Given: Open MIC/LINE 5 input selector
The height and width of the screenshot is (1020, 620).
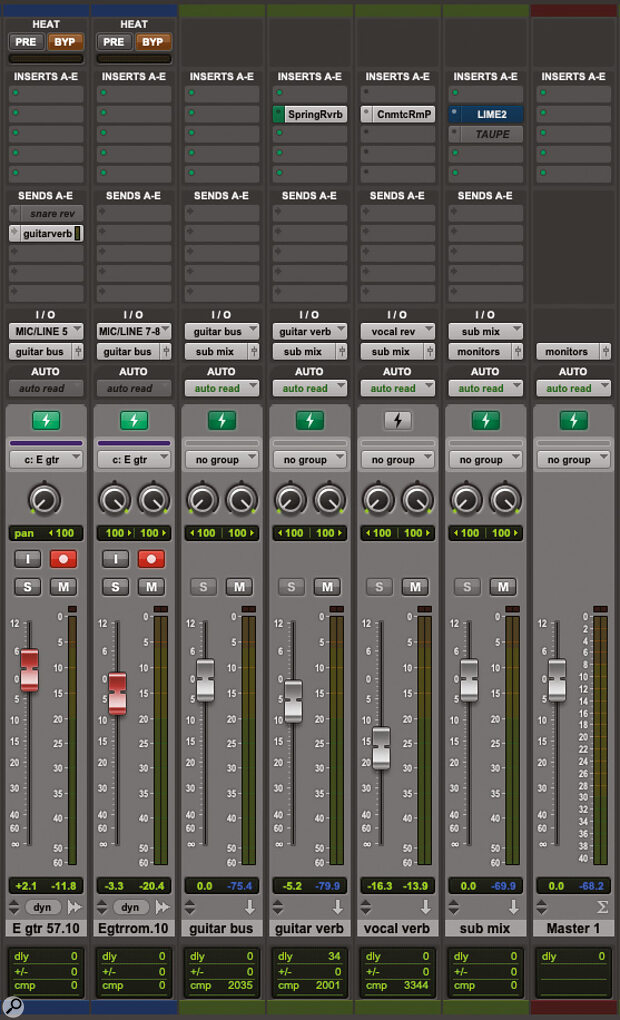Looking at the screenshot, I should pos(46,331).
